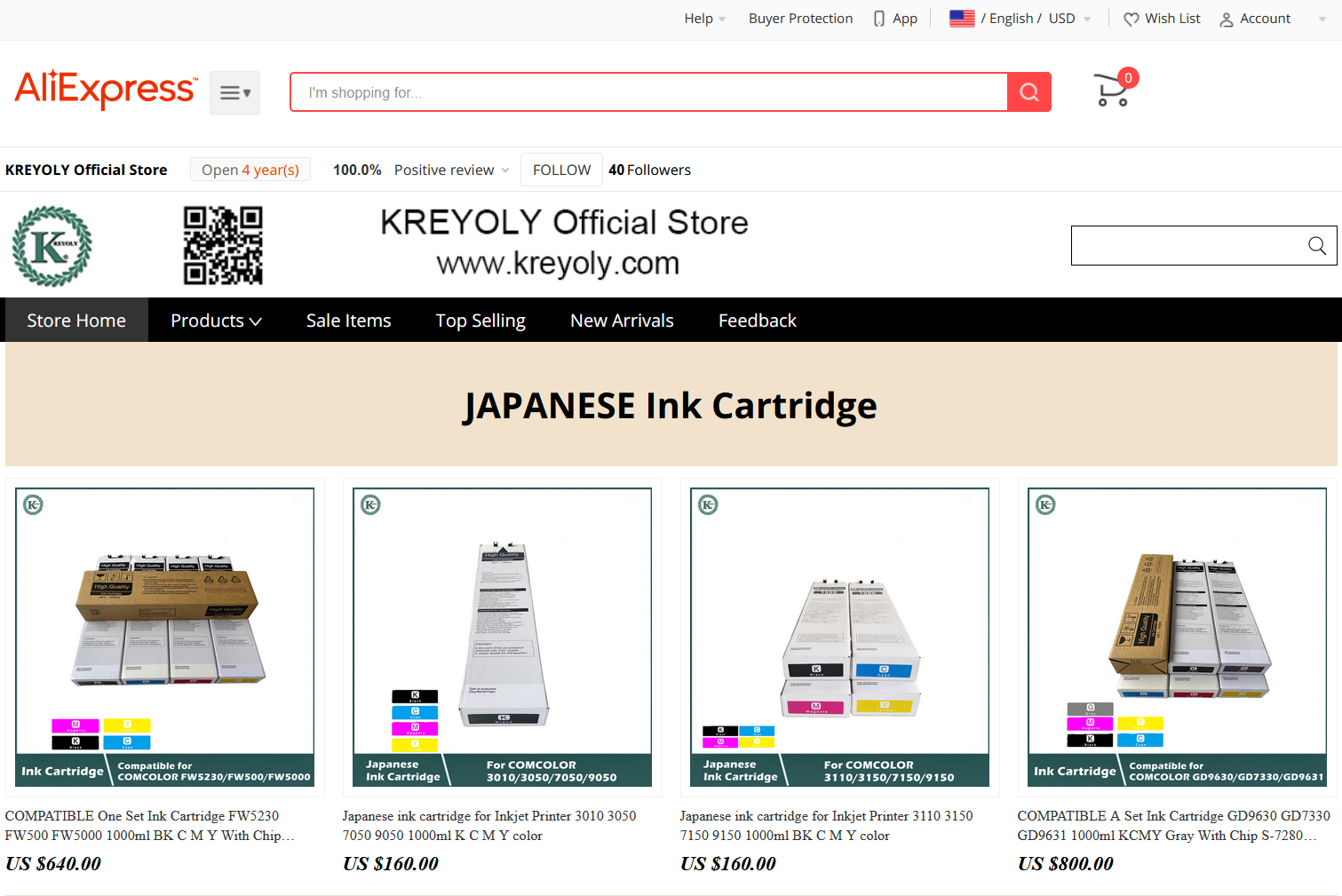The width and height of the screenshot is (1342, 896).
Task: Open the COMCOLOR FW5230 ink cartridge thumbnail
Action: (165, 637)
